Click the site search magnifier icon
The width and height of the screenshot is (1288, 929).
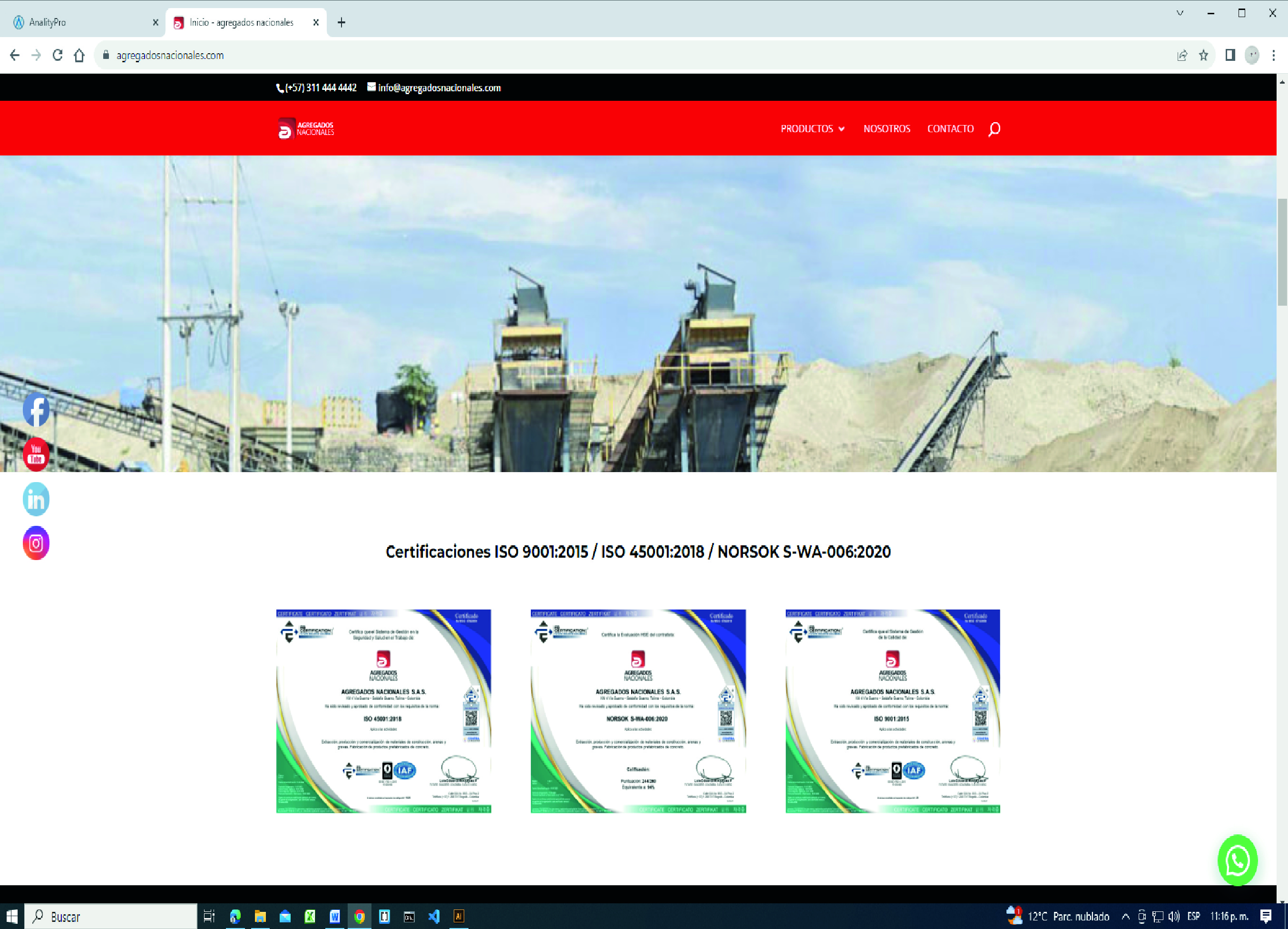point(994,129)
